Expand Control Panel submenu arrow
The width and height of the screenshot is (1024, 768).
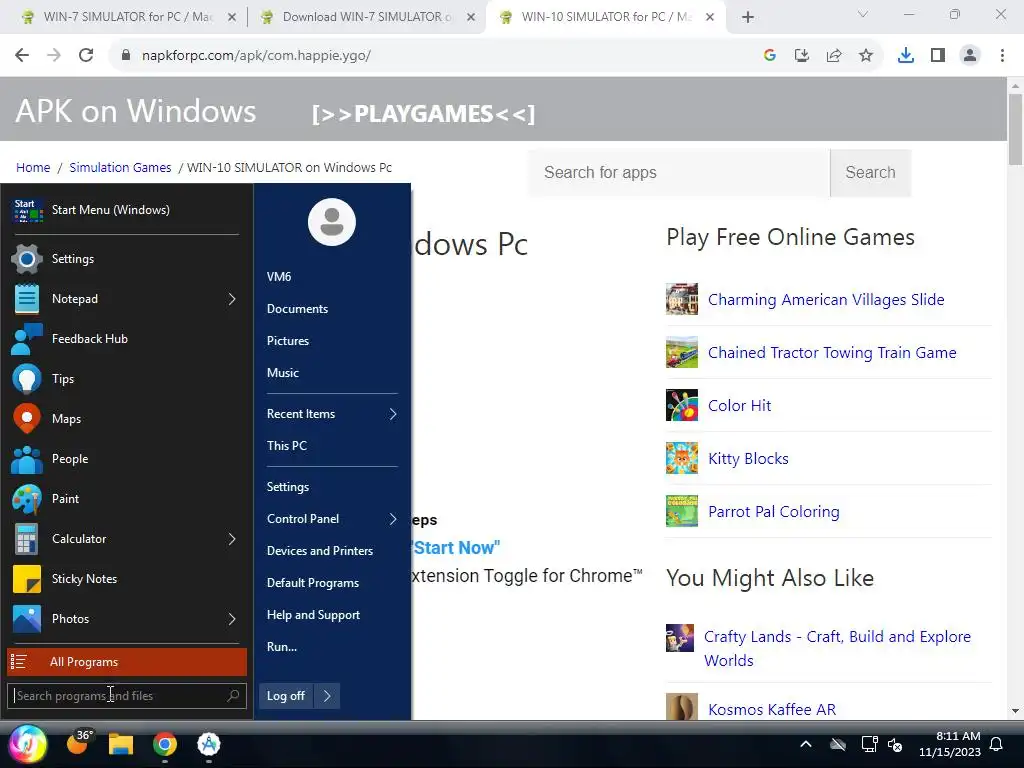pos(393,519)
